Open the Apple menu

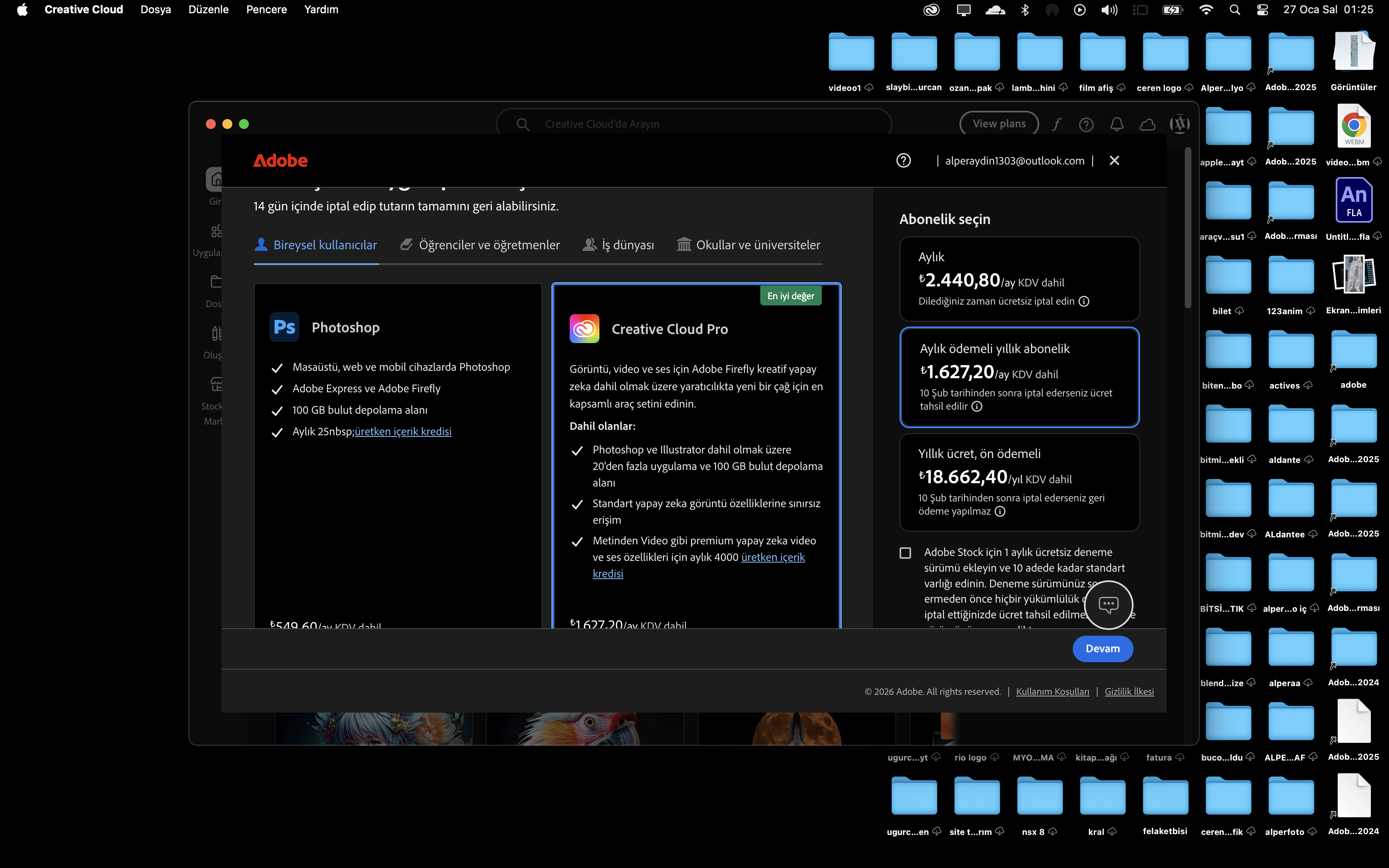point(22,10)
